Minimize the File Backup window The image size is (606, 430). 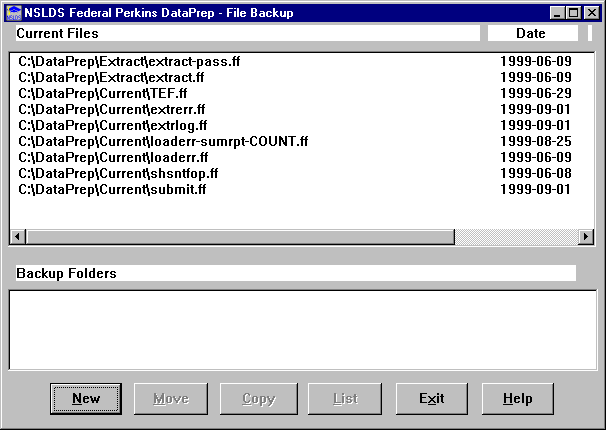point(557,13)
